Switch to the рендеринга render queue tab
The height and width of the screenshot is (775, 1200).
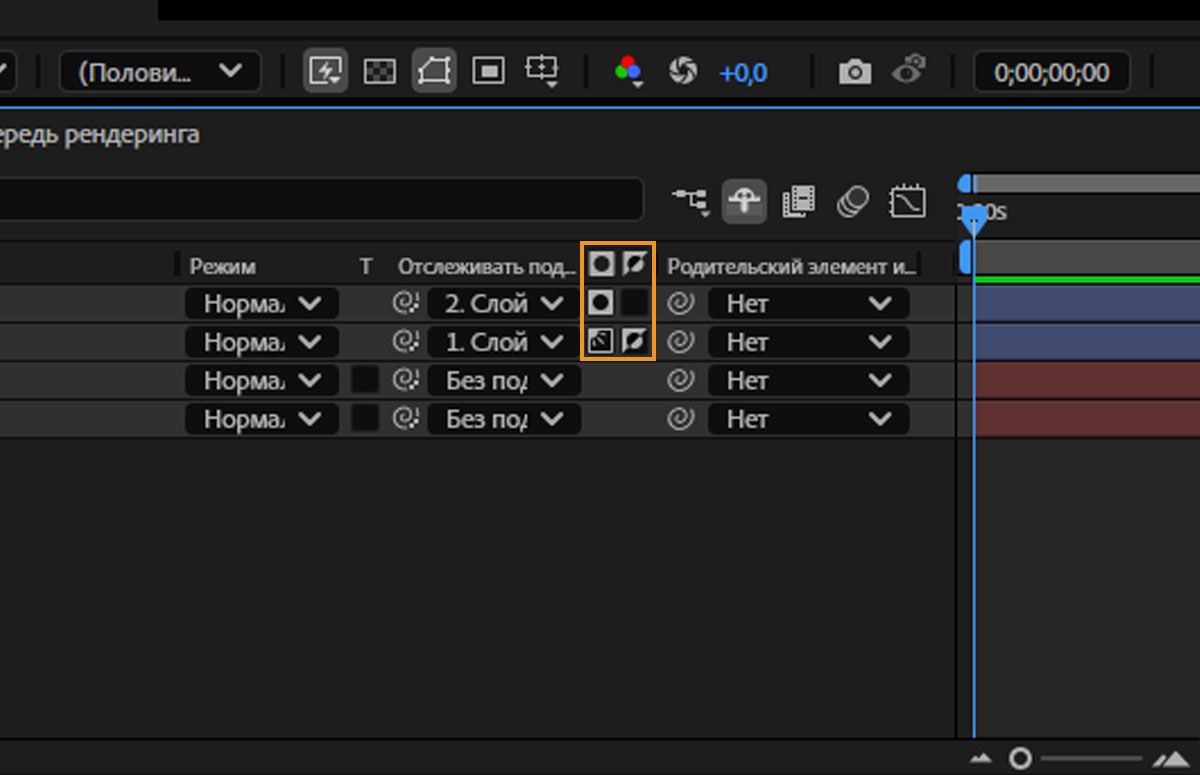pyautogui.click(x=100, y=134)
